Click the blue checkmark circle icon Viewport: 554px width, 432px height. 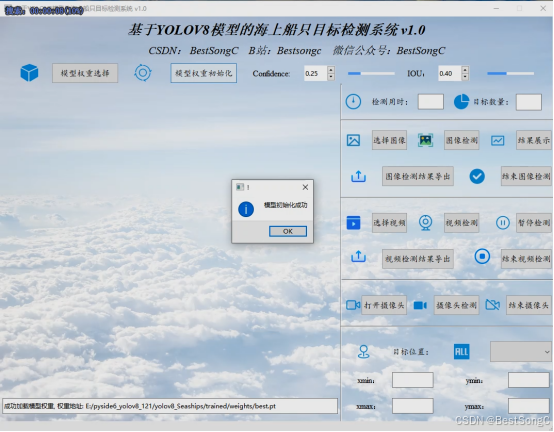[x=477, y=176]
